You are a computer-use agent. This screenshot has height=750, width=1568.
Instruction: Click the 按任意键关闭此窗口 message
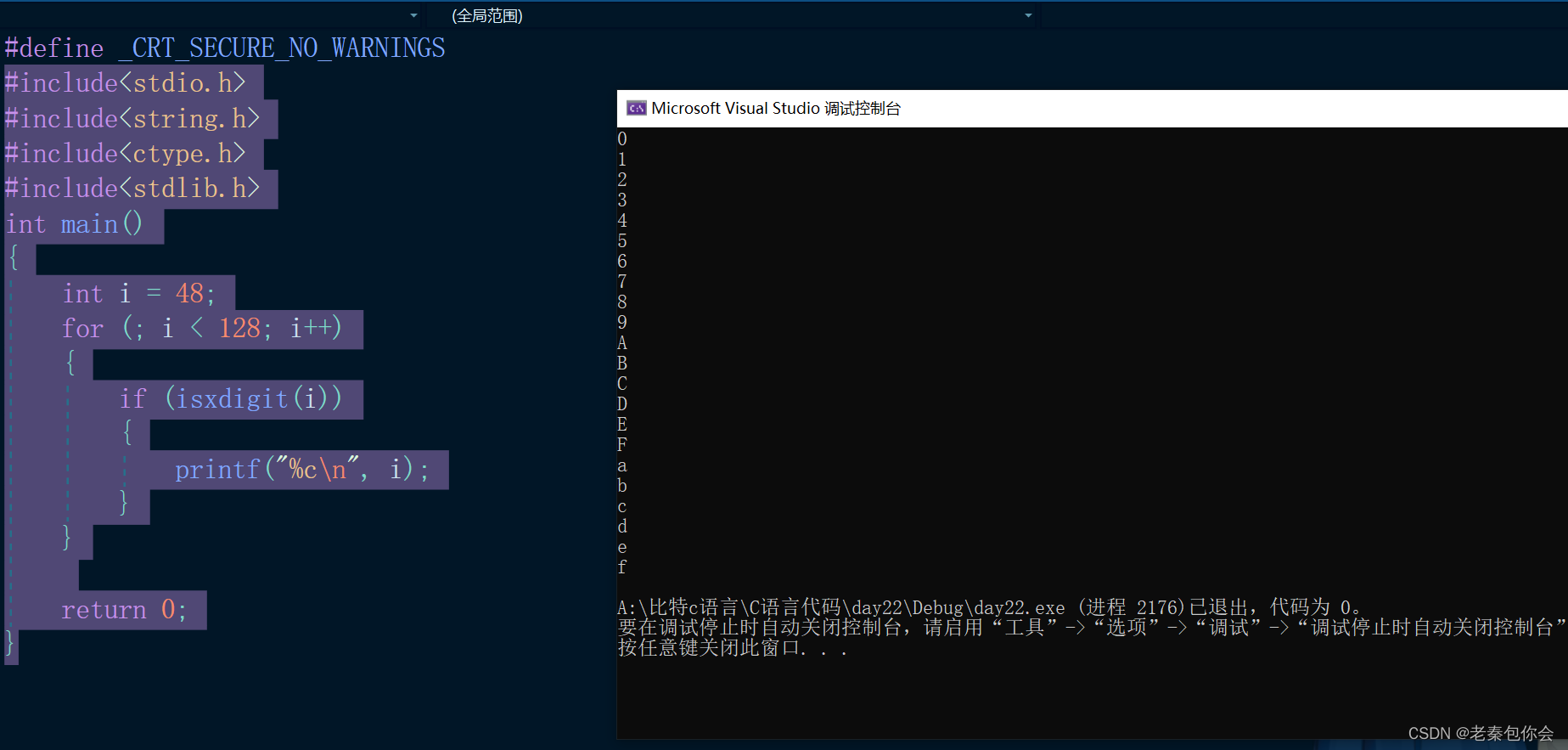coord(732,648)
